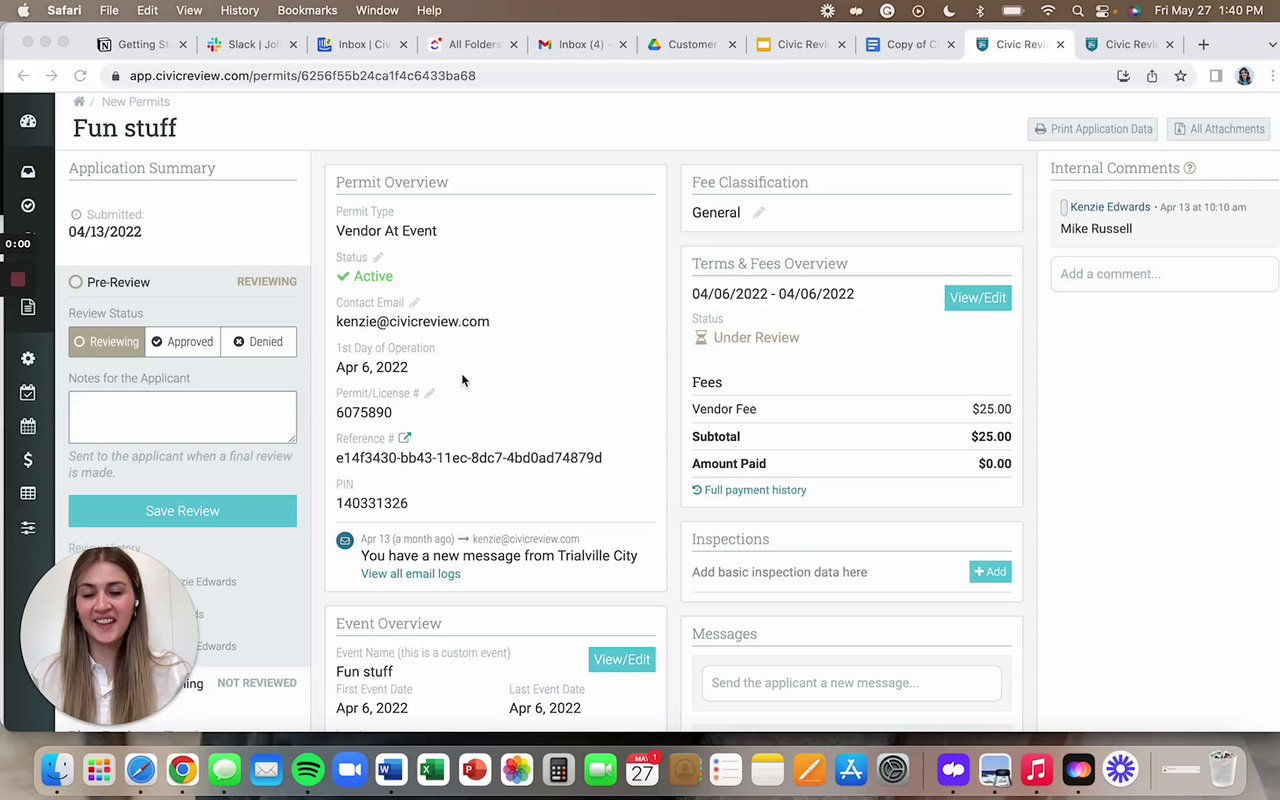Edit Status with the pencil icon
Viewport: 1280px width, 800px height.
(x=378, y=258)
